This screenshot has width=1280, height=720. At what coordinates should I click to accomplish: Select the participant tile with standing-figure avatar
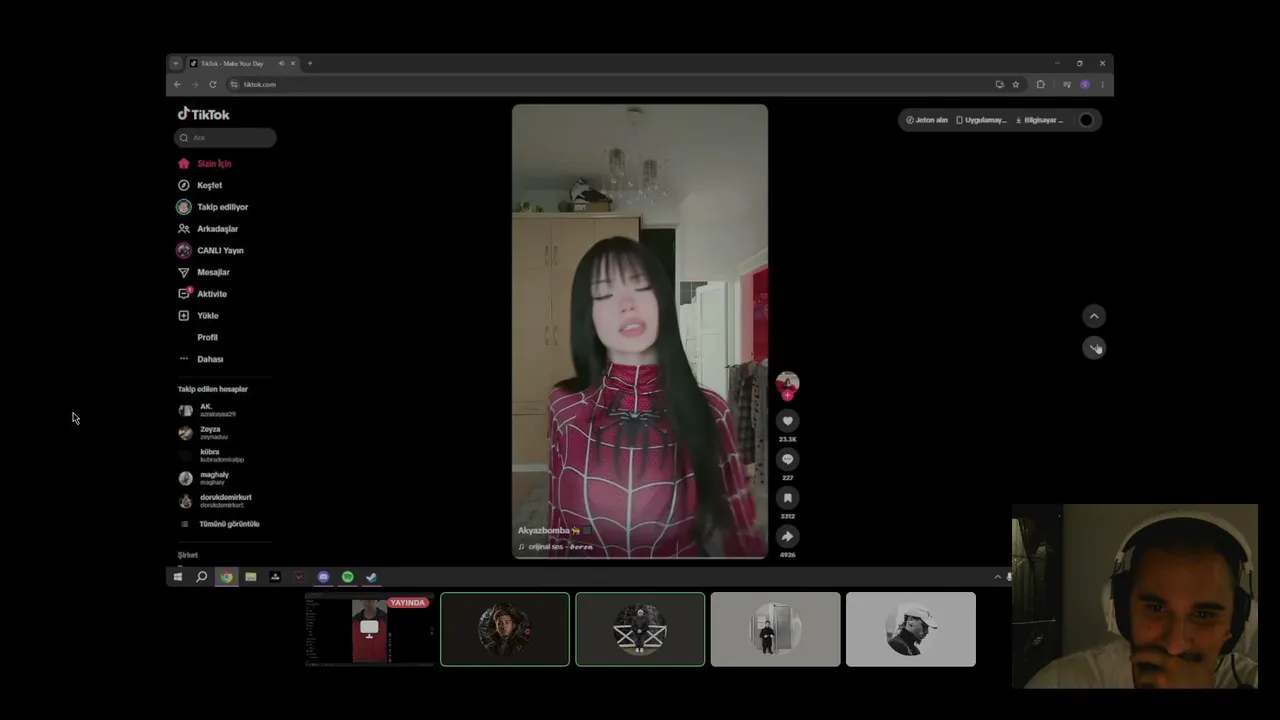point(775,629)
